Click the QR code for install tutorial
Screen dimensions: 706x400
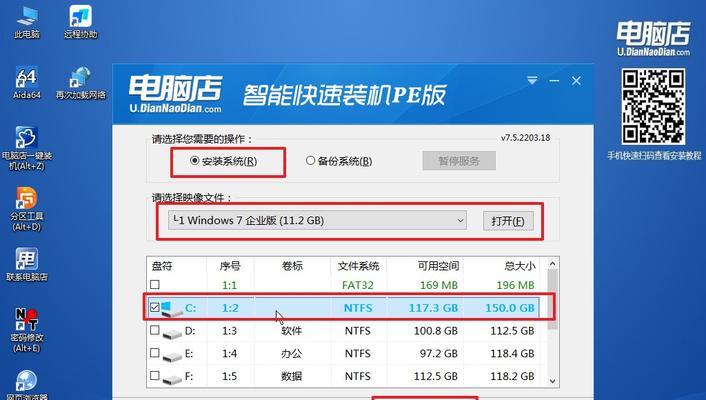(x=654, y=106)
